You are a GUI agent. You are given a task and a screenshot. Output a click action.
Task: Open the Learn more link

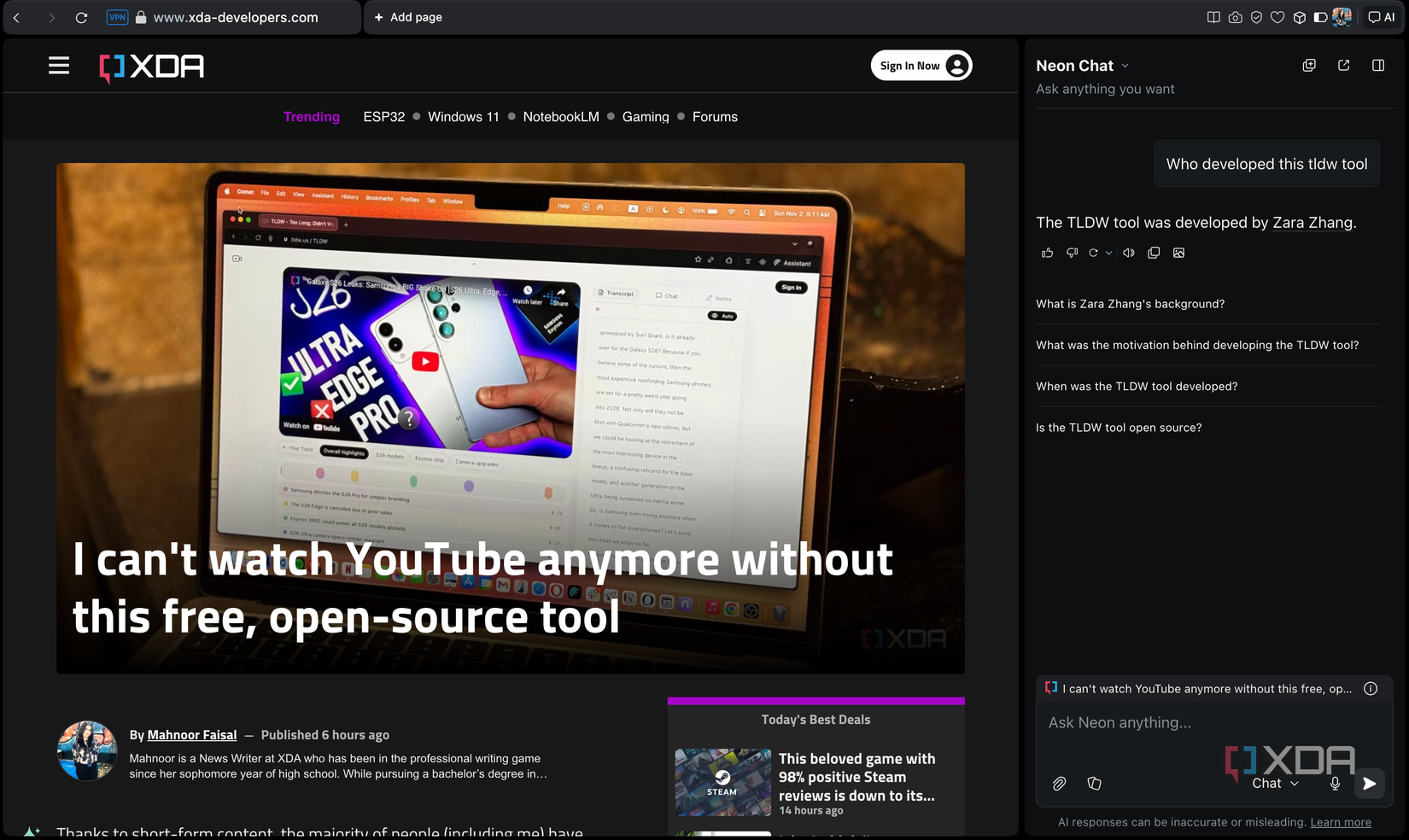[1341, 822]
